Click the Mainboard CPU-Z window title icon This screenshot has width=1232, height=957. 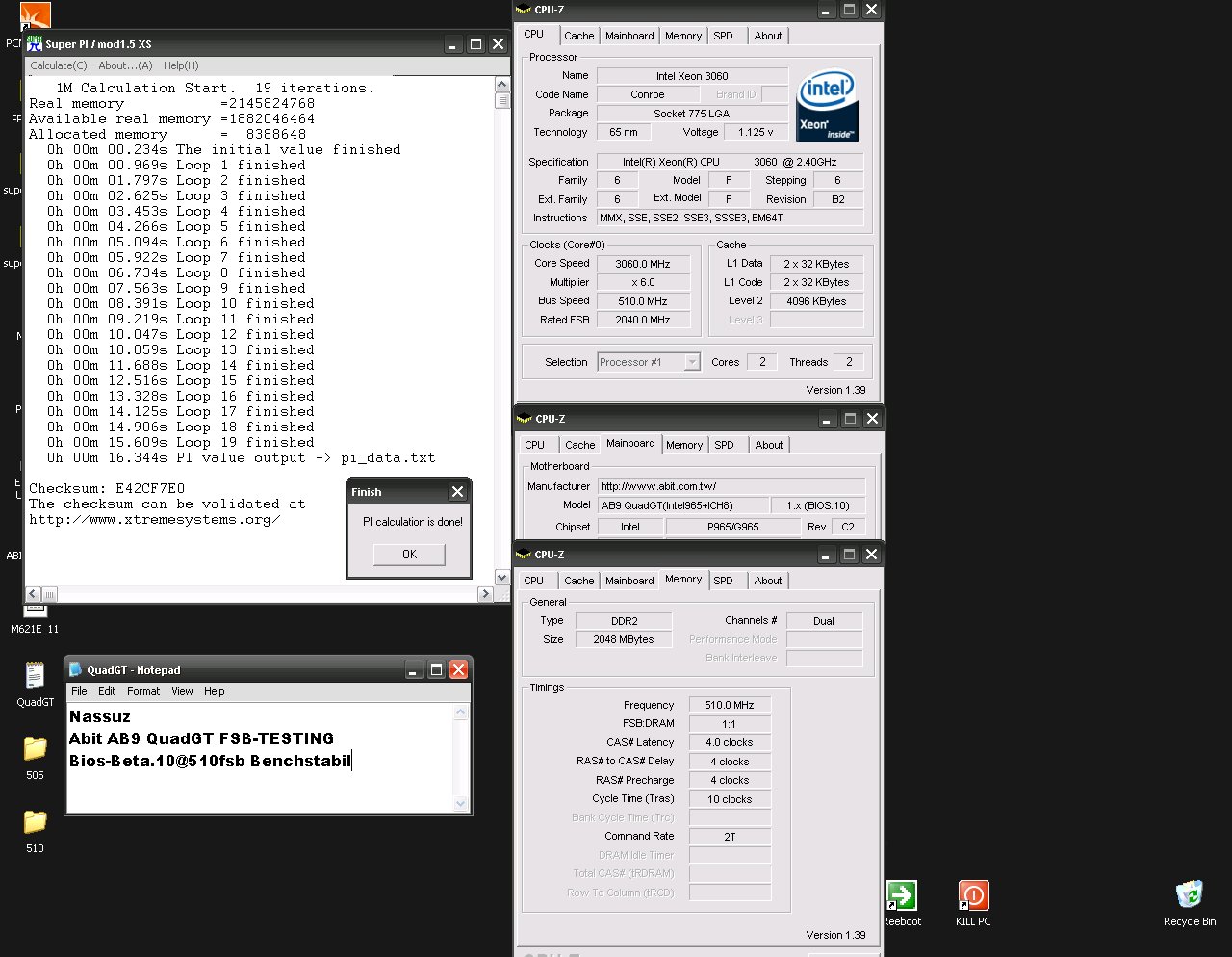pos(525,419)
